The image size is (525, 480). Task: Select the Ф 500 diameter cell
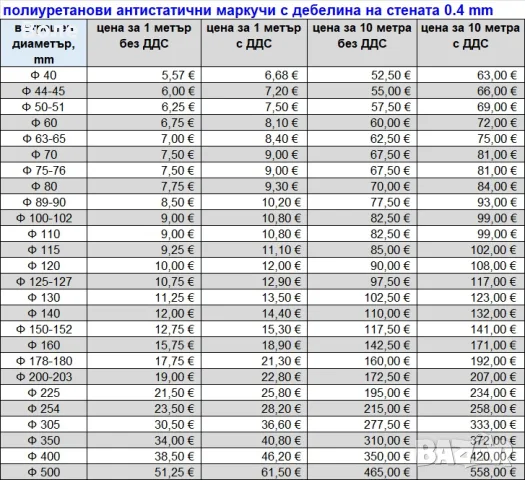click(x=44, y=472)
